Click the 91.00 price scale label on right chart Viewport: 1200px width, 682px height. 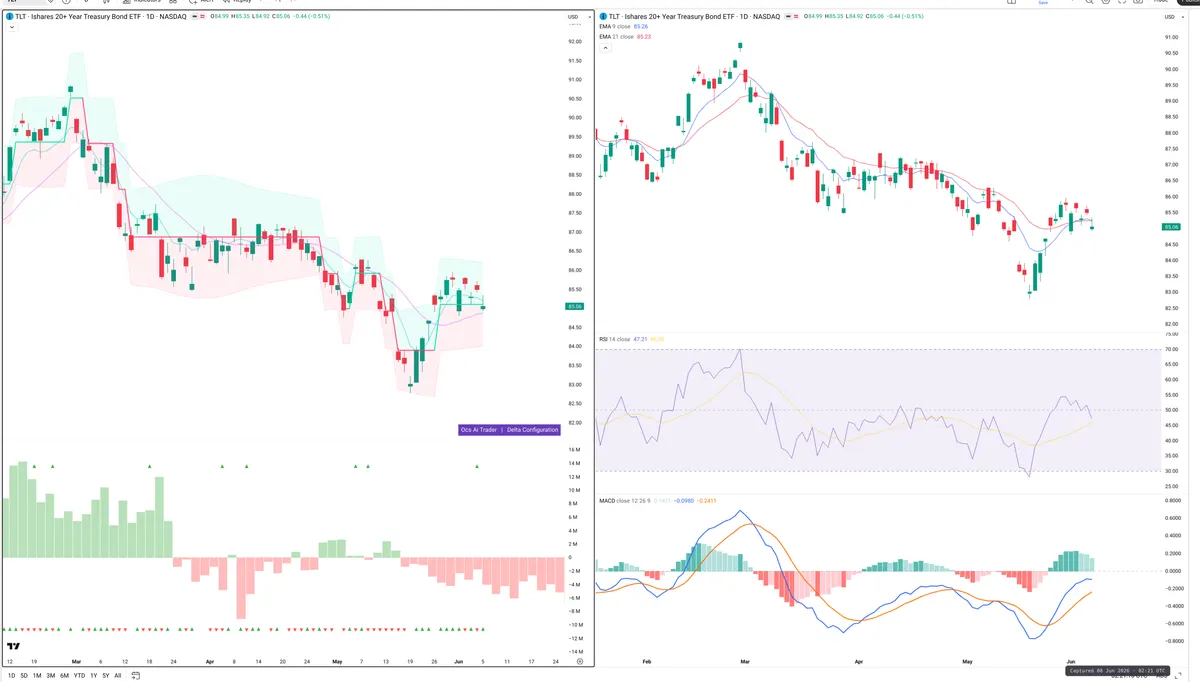pyautogui.click(x=1170, y=38)
